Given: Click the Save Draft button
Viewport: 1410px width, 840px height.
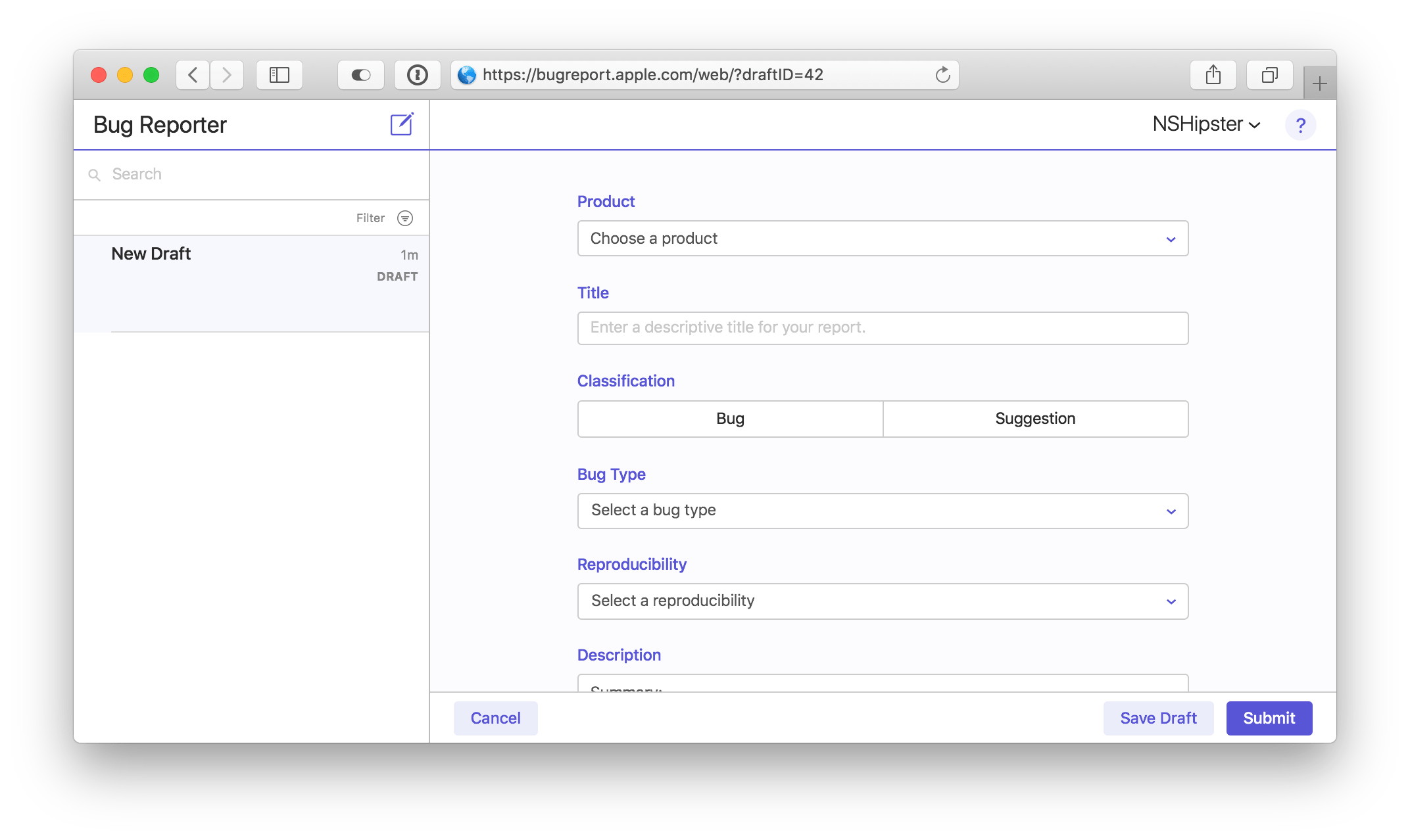Looking at the screenshot, I should (1158, 718).
